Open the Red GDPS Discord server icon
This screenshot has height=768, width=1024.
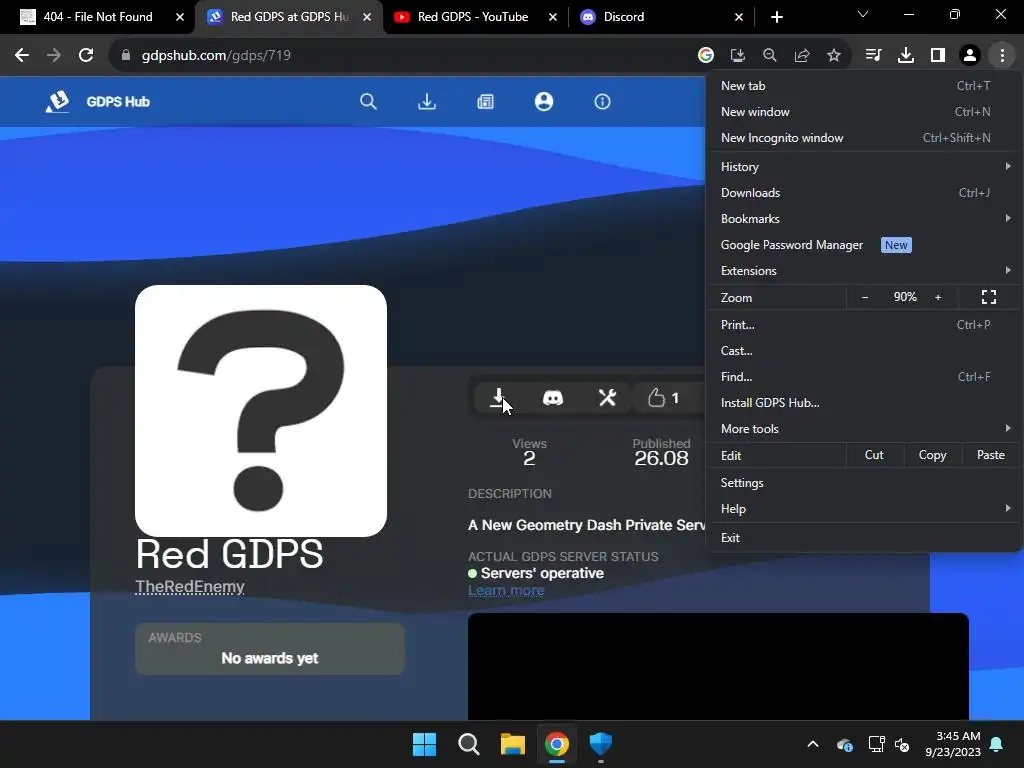pos(552,398)
